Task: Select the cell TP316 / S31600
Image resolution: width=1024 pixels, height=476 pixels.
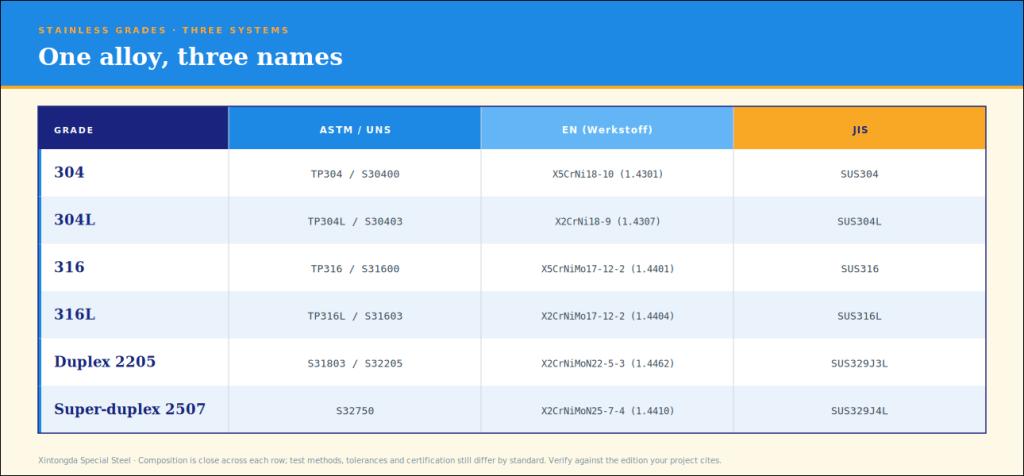Action: tap(355, 268)
